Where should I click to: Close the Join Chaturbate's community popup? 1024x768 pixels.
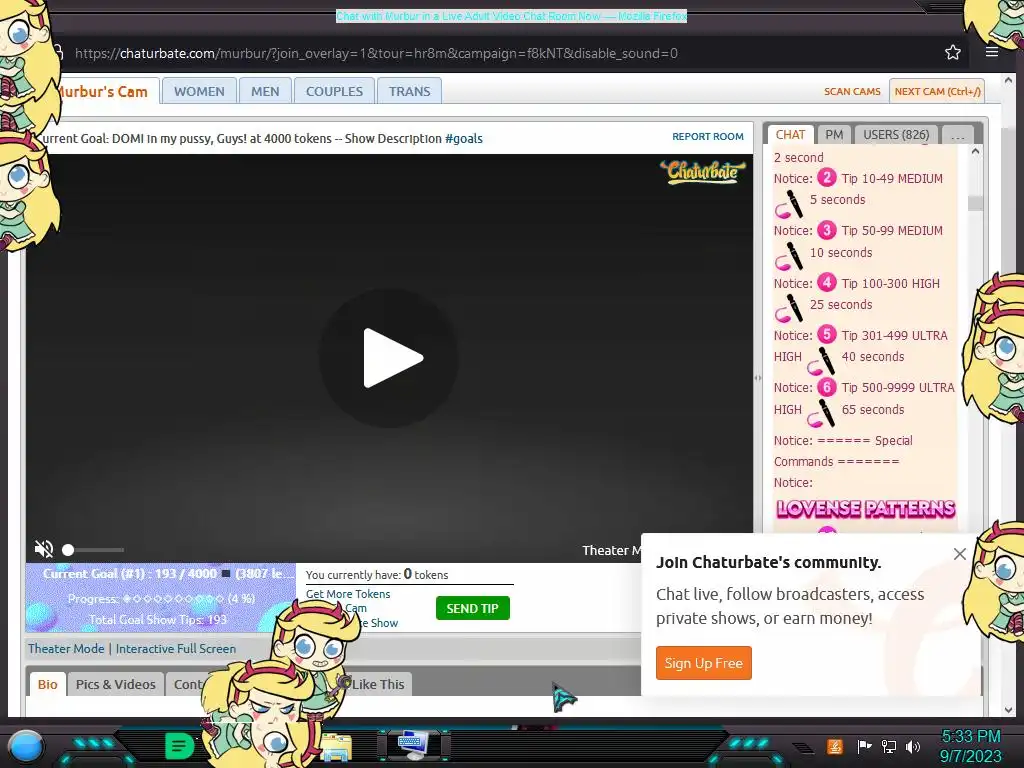coord(959,554)
